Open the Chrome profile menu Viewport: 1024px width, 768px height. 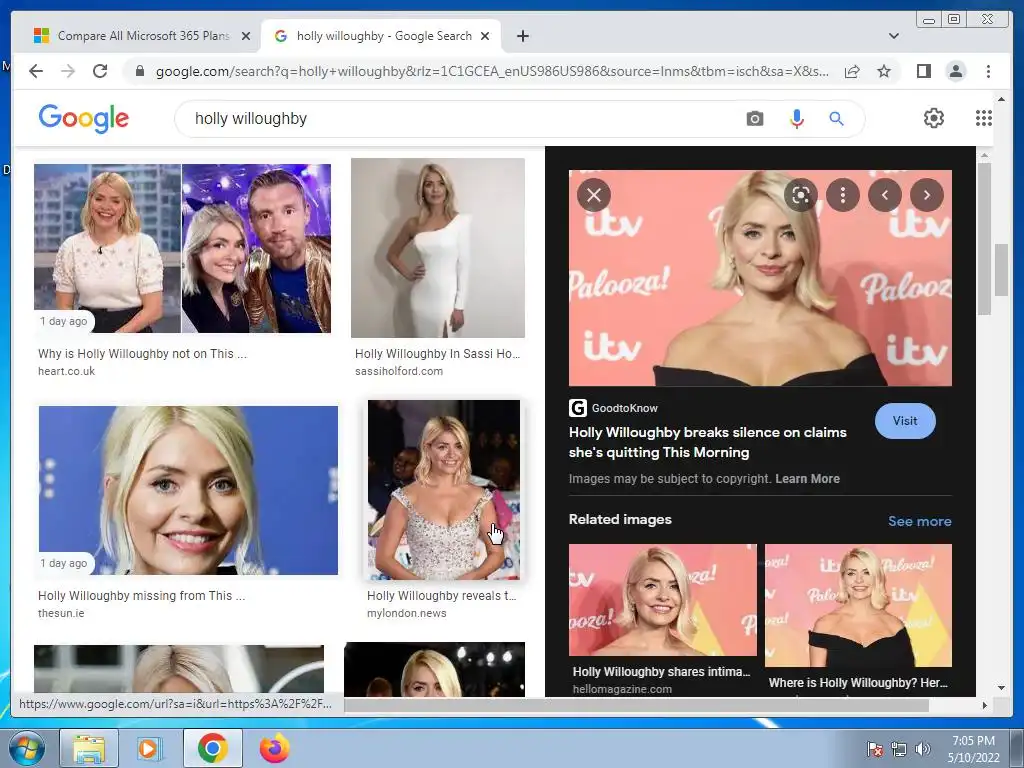(x=955, y=71)
